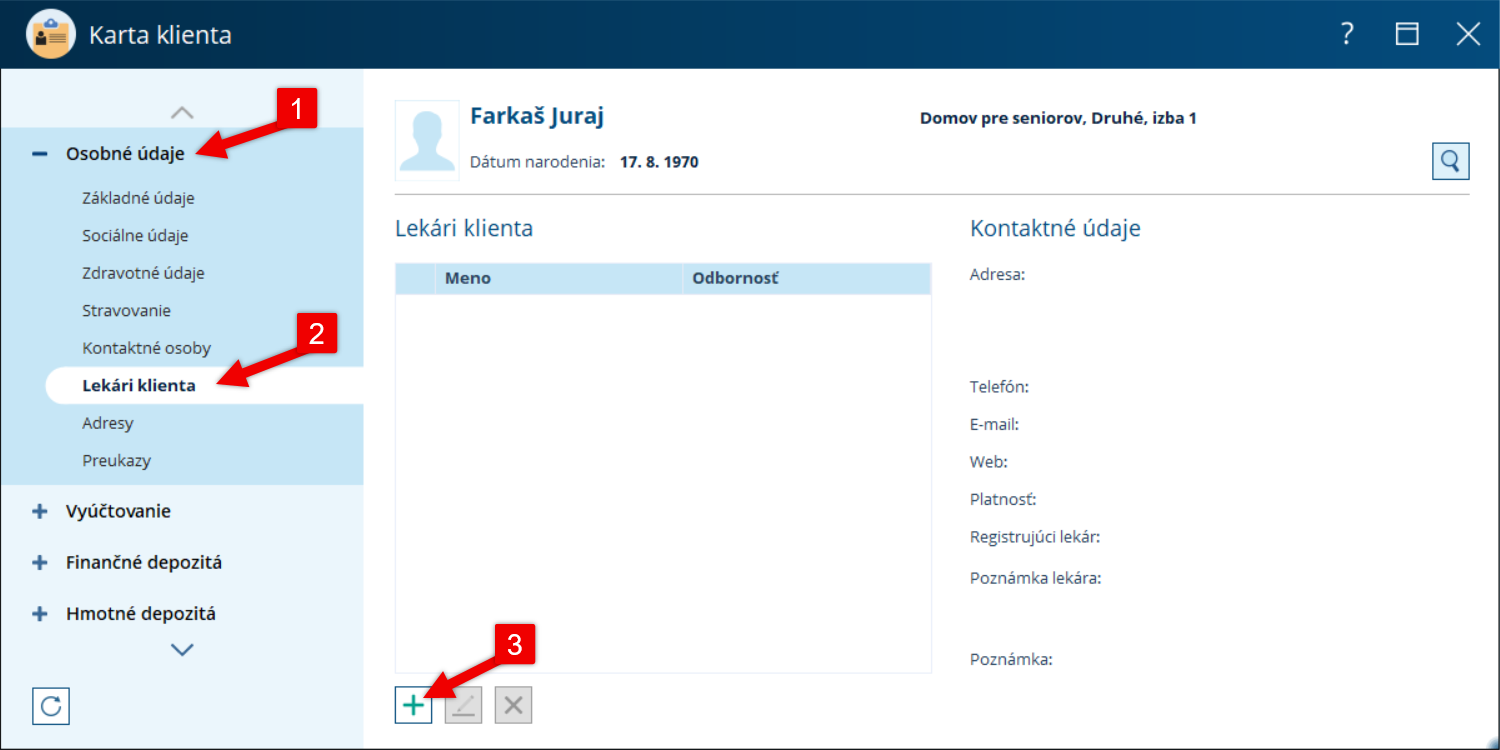Sort table by Odbornosť column header
Viewport: 1500px width, 750px height.
pos(807,278)
